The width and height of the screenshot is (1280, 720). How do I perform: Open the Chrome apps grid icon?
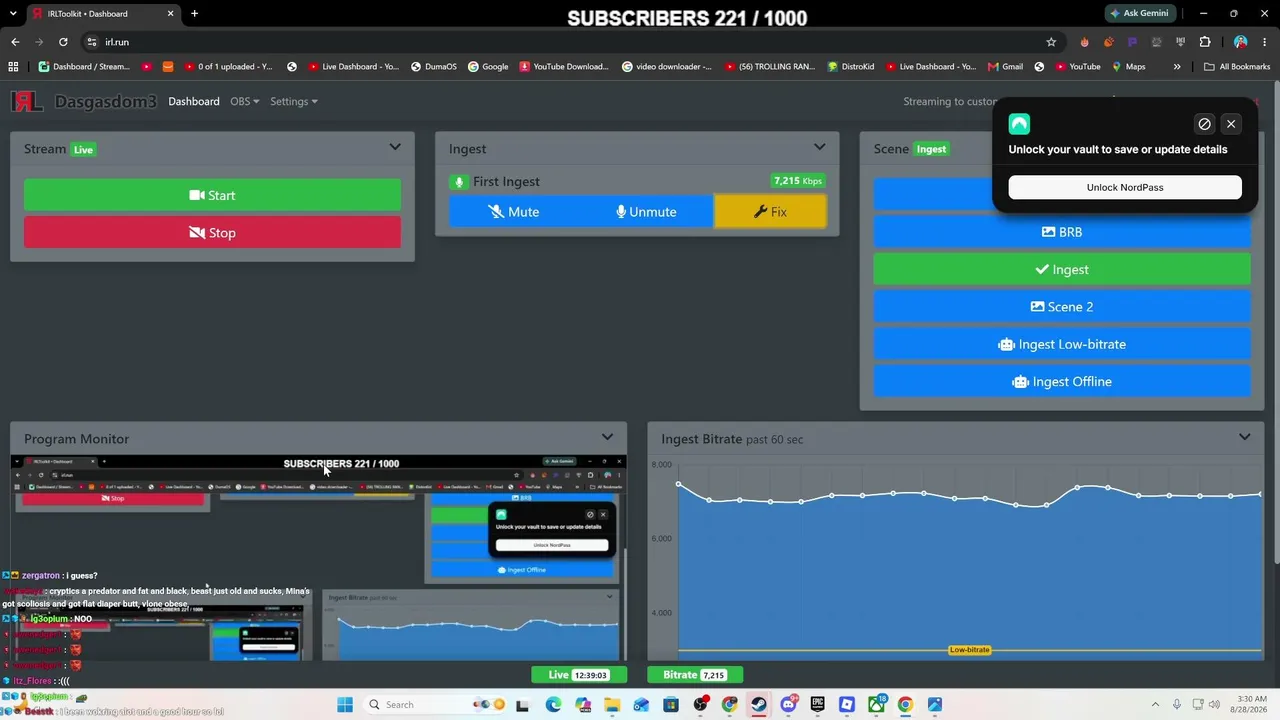[13, 67]
